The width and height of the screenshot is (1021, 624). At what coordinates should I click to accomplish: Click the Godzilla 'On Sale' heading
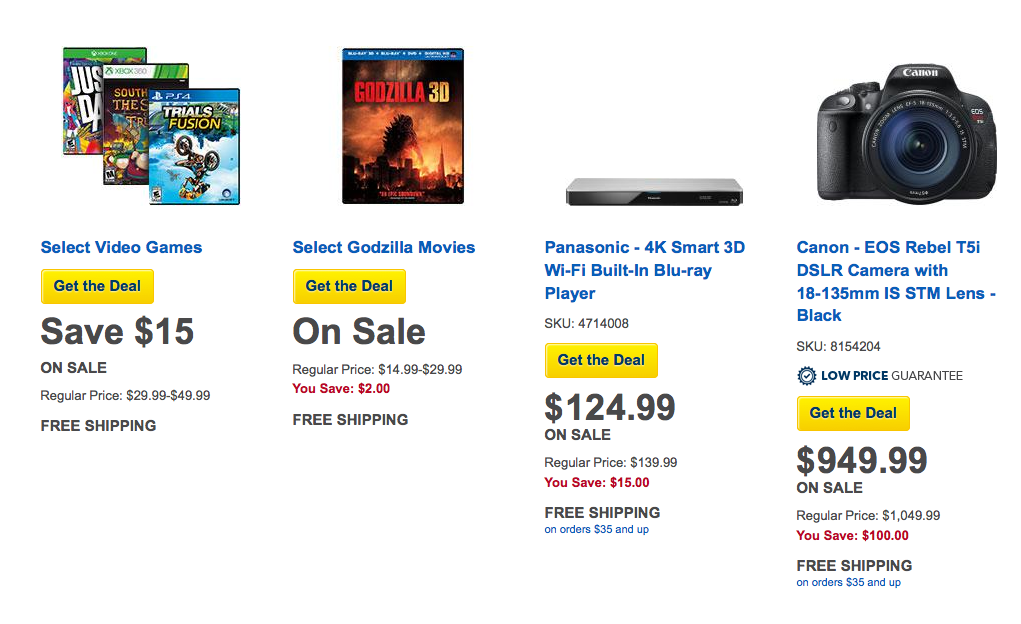(359, 332)
